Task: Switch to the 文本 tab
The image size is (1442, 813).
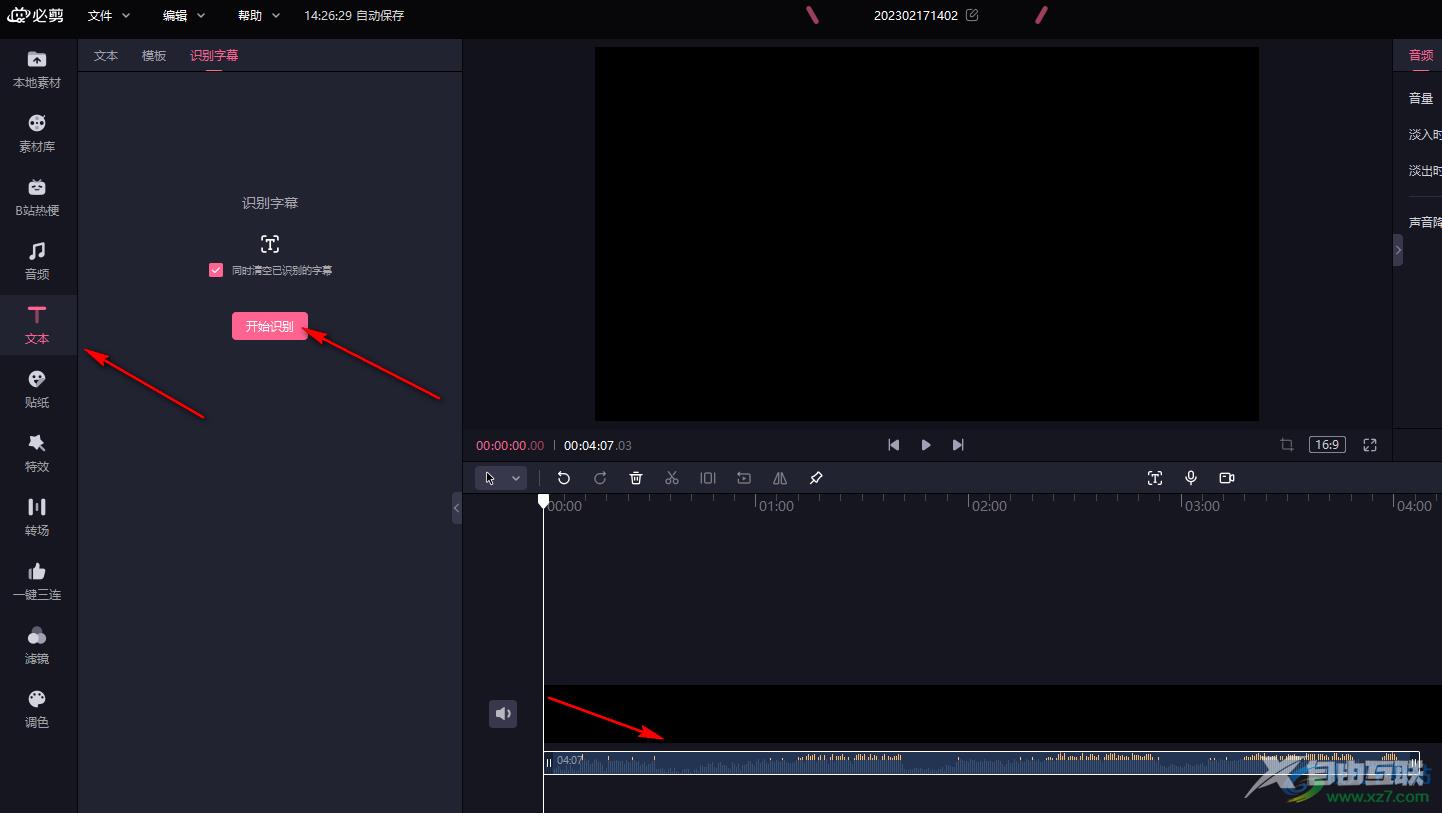Action: coord(106,56)
